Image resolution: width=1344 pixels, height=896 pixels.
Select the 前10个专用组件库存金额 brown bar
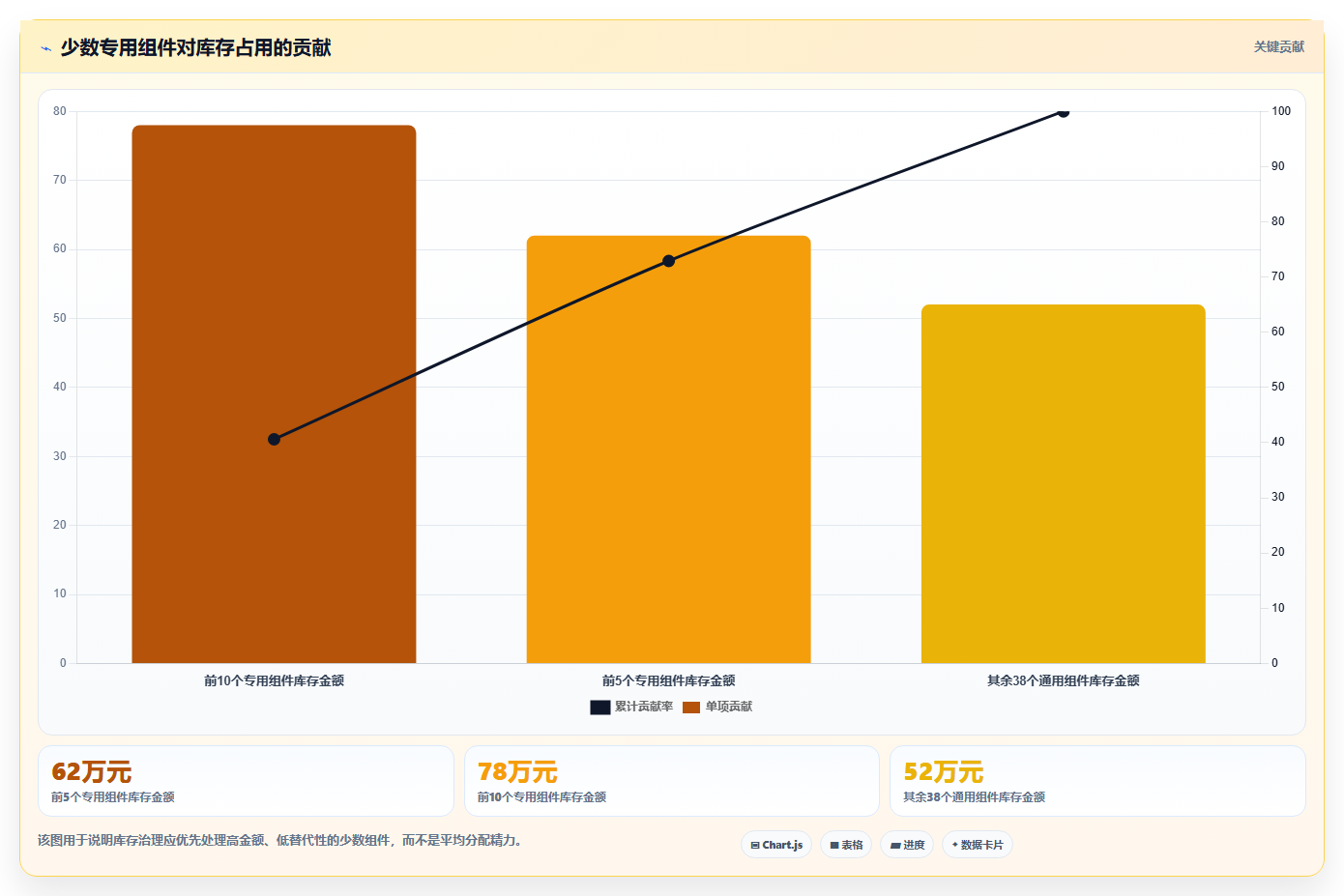pyautogui.click(x=274, y=394)
